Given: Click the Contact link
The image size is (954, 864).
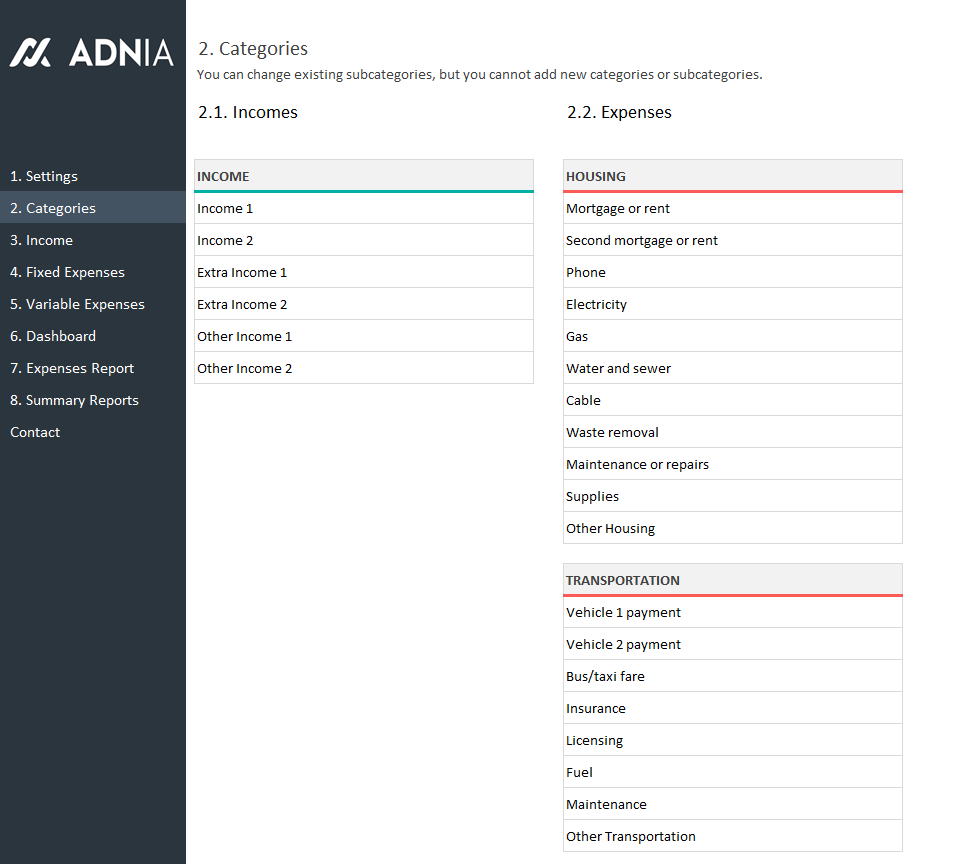Looking at the screenshot, I should 35,432.
